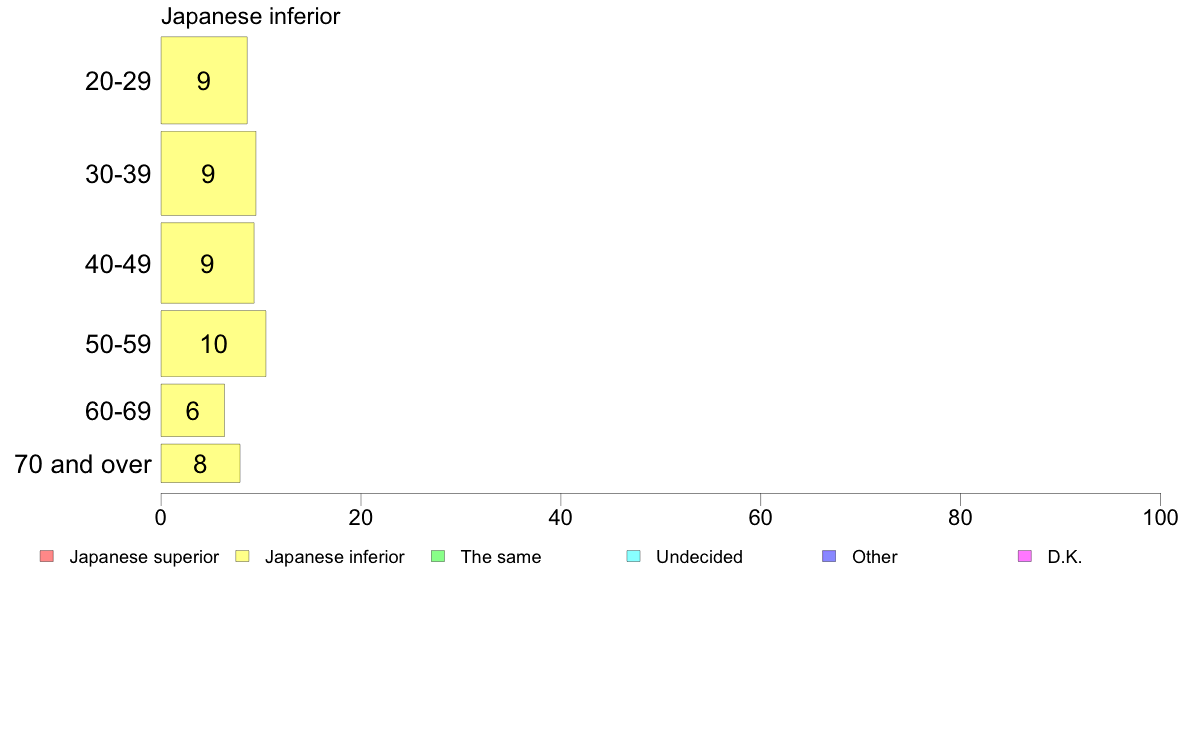Select the 30-39 age group bar
Viewport: 1188px width, 736px height.
(x=208, y=174)
